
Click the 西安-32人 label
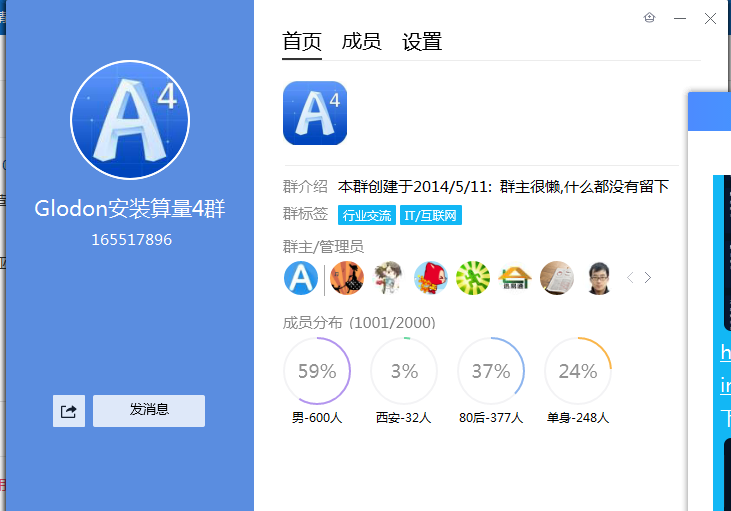click(x=404, y=418)
